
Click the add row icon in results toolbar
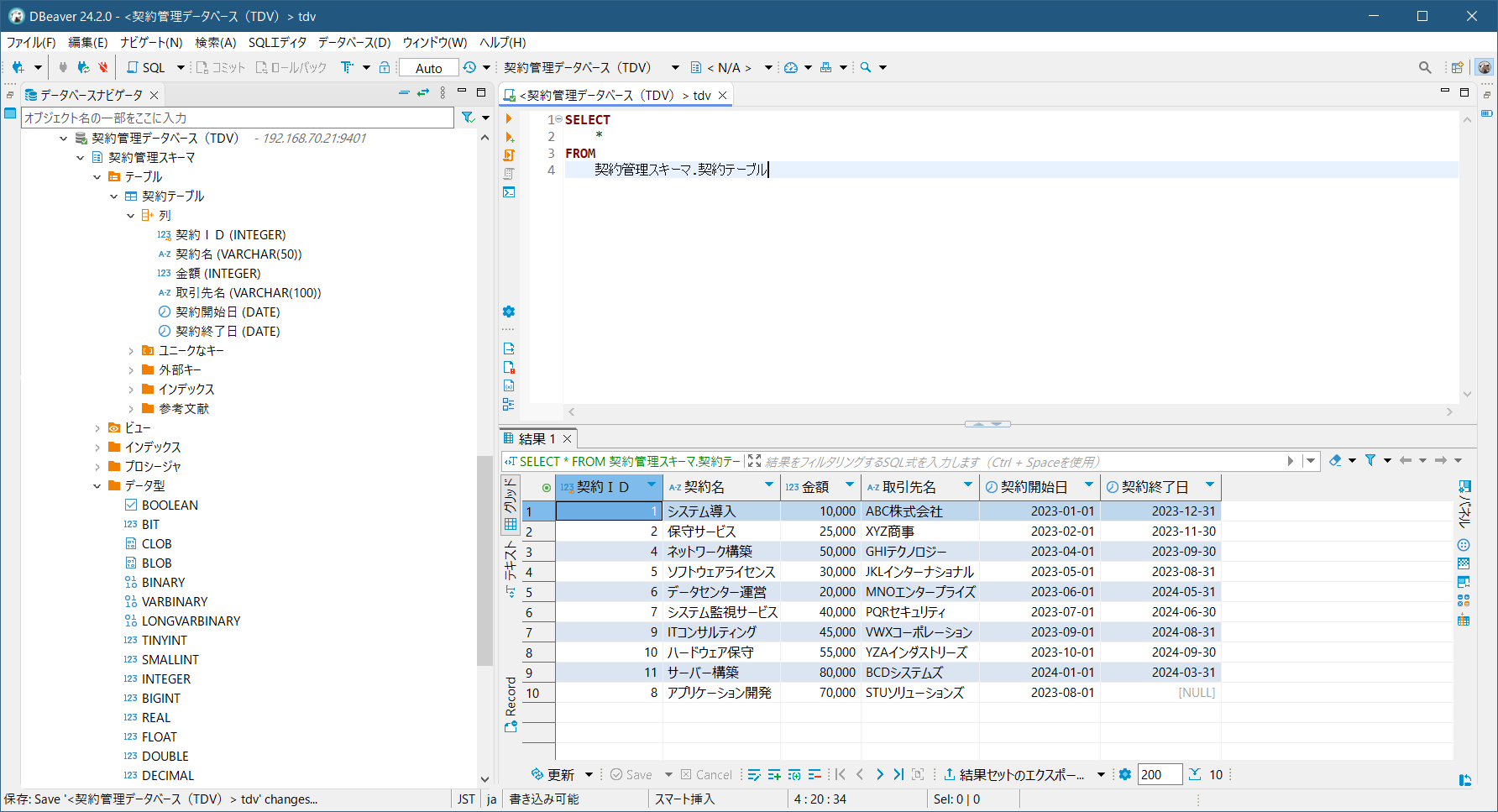pos(774,774)
